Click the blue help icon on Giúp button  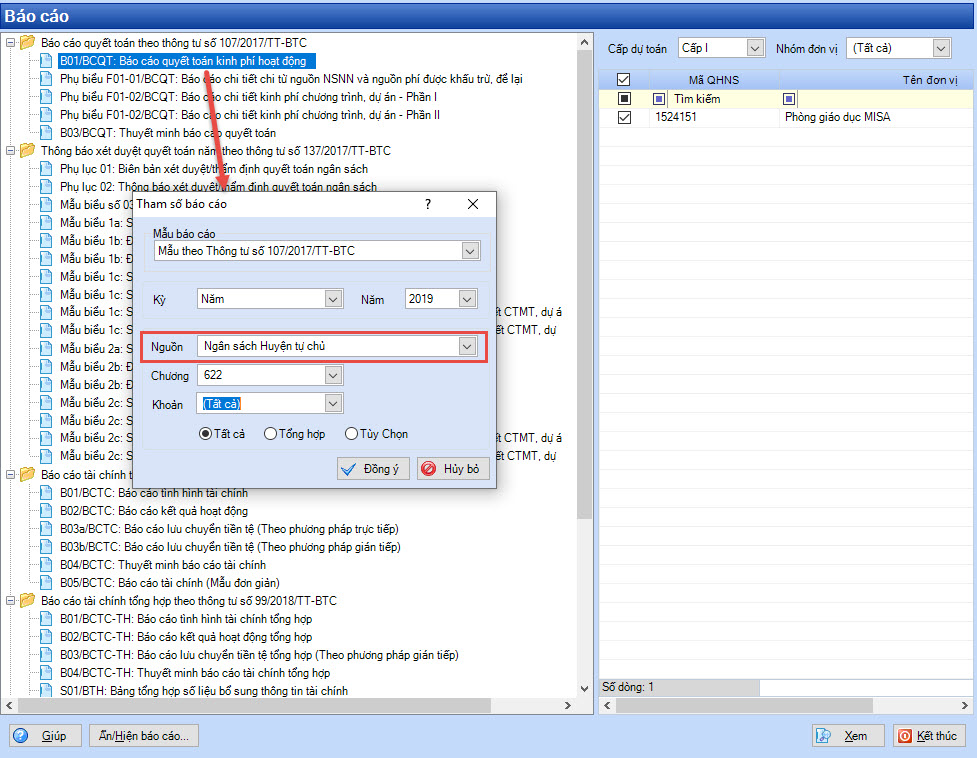pos(20,736)
